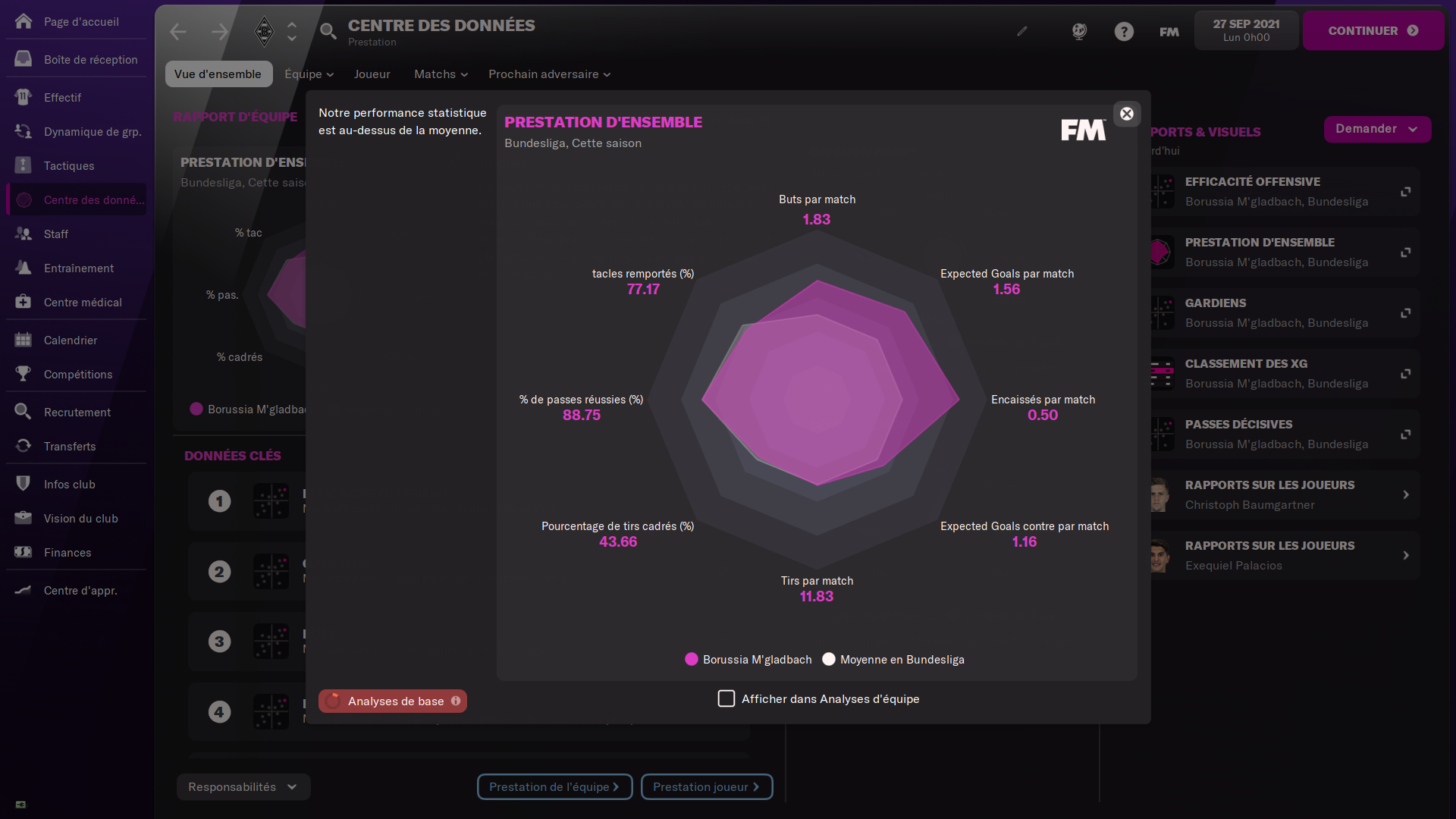Click Prestation joueur button
This screenshot has height=819, width=1456.
click(707, 787)
